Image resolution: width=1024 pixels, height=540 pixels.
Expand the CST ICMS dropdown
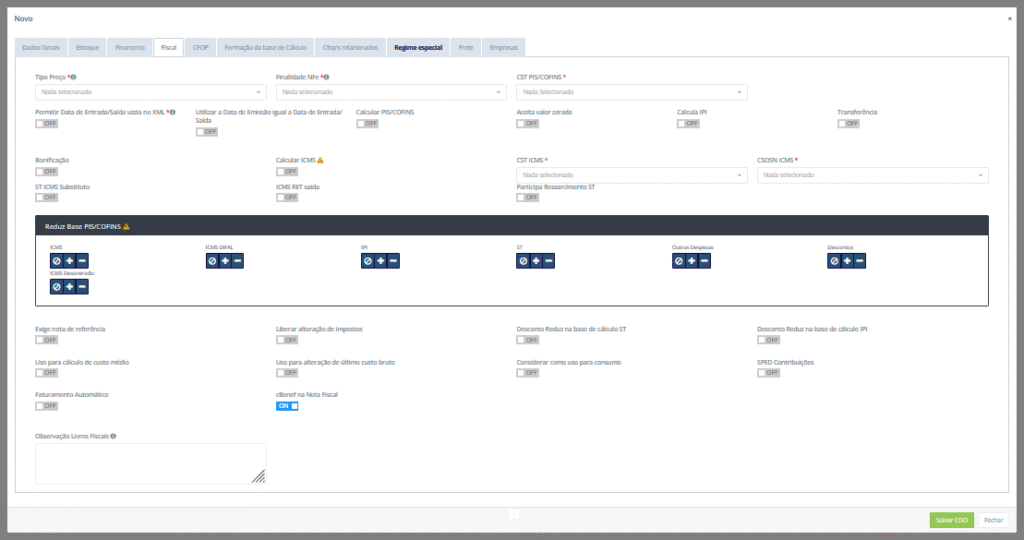pyautogui.click(x=631, y=175)
